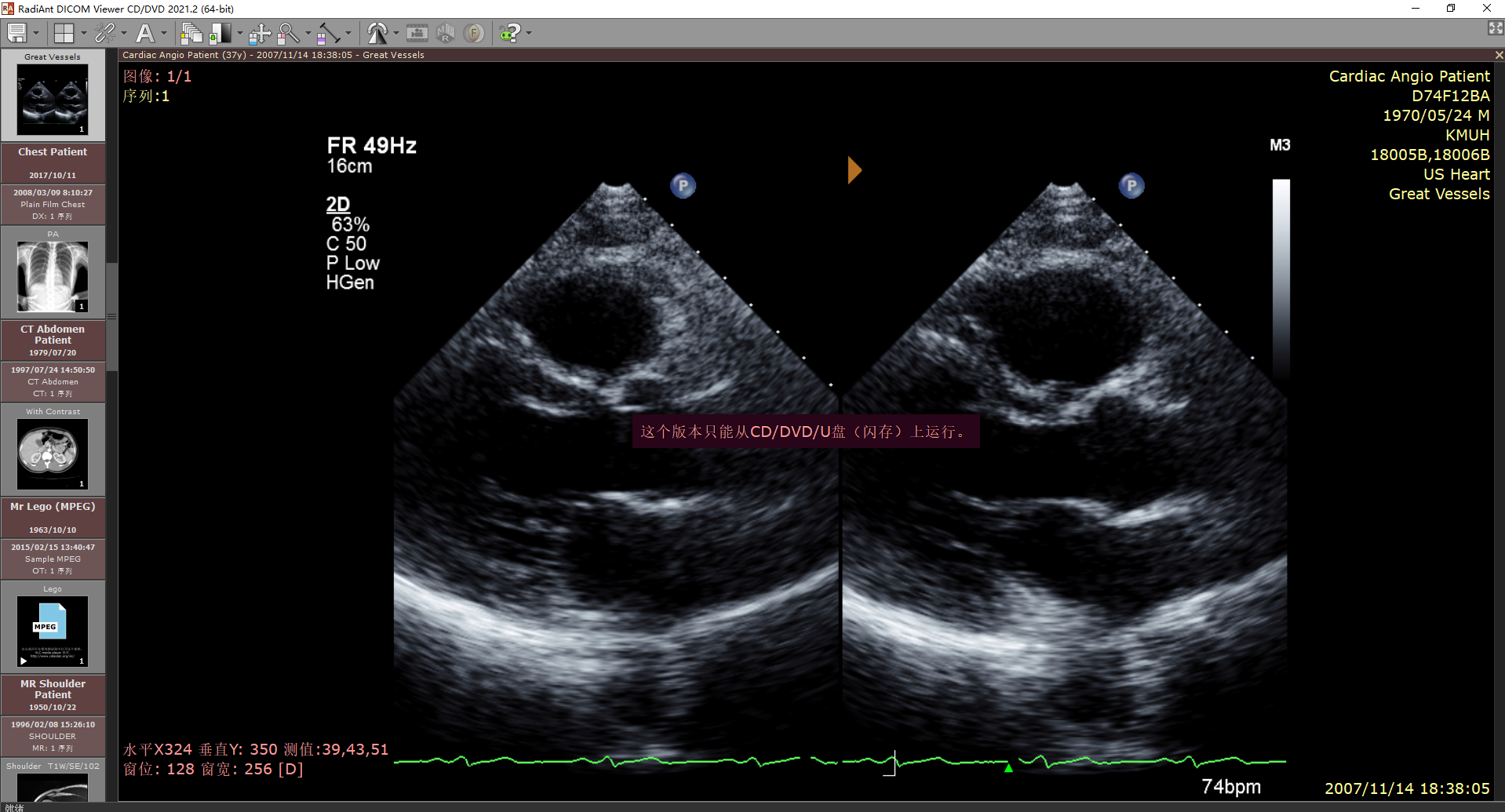This screenshot has width=1505, height=812.
Task: Open the Cine playback tool
Action: click(x=417, y=33)
